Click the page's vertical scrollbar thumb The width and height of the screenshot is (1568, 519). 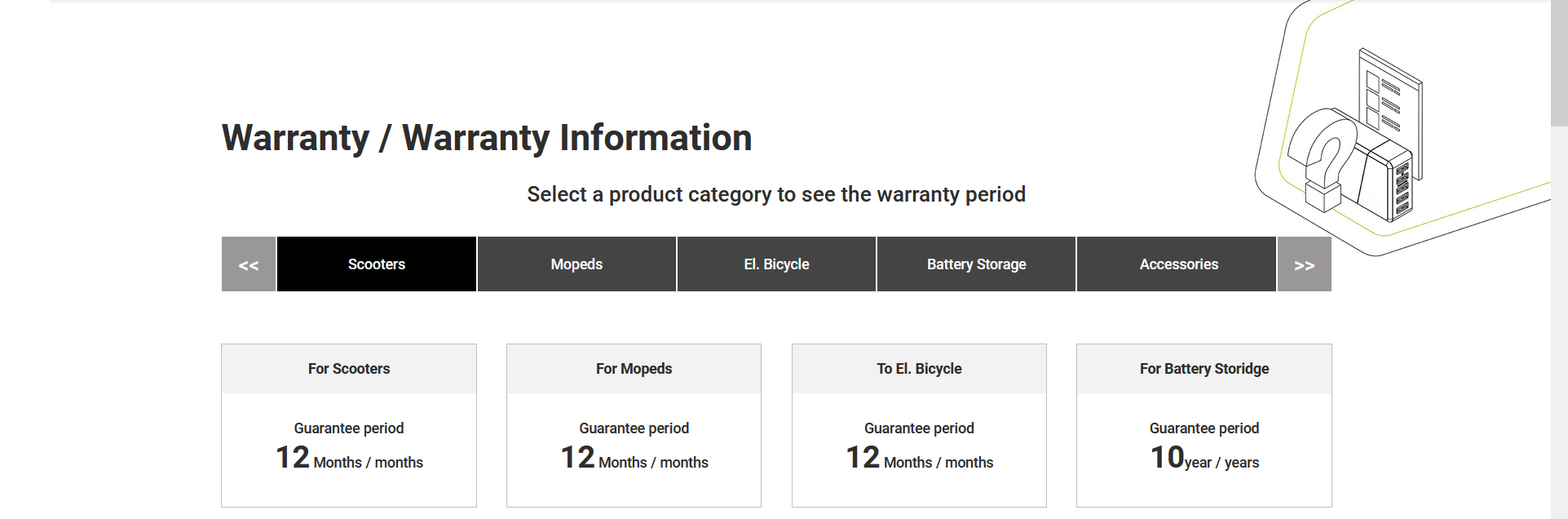(x=1559, y=63)
